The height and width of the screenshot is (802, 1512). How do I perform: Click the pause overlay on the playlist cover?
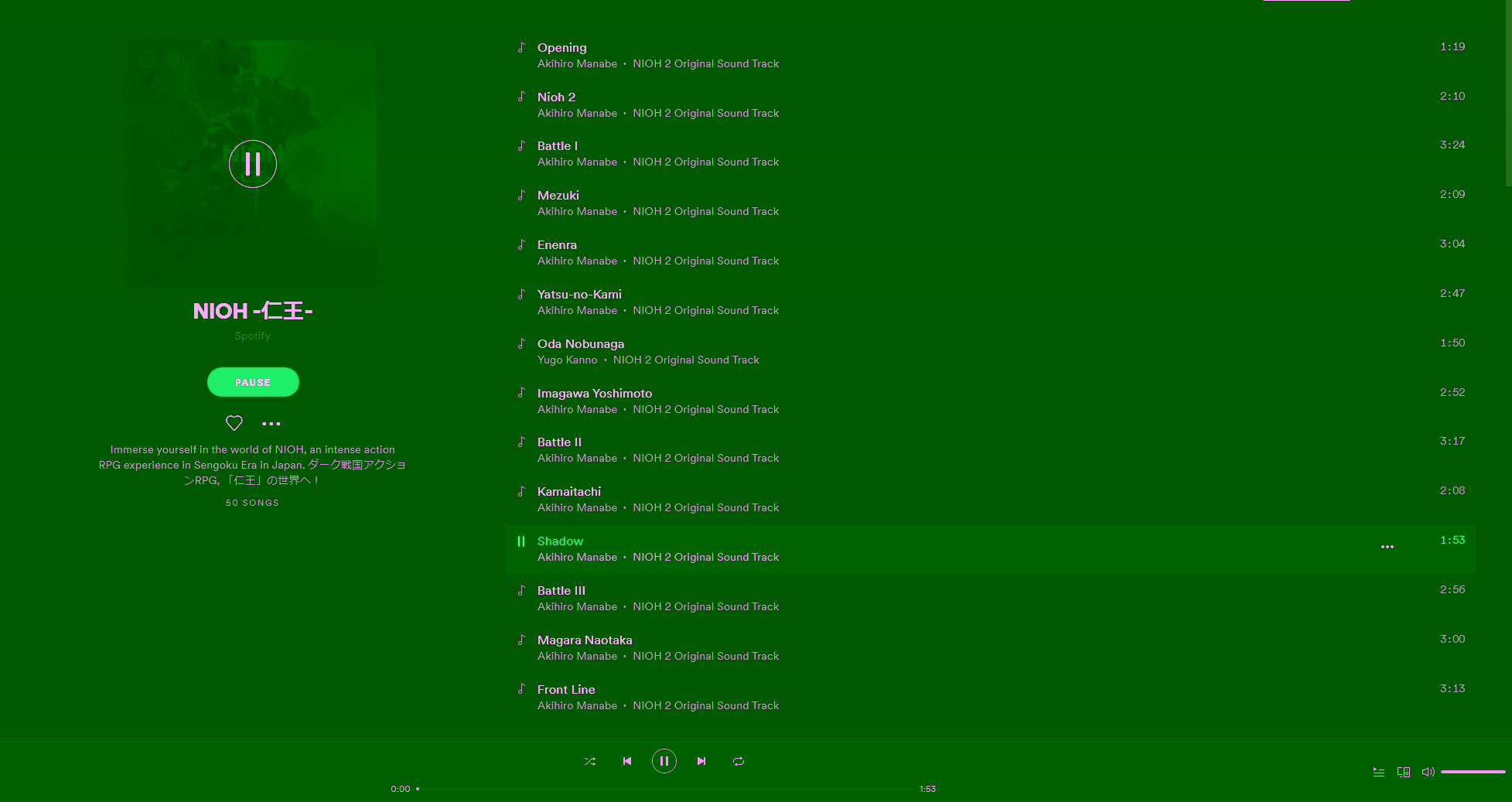[x=253, y=164]
